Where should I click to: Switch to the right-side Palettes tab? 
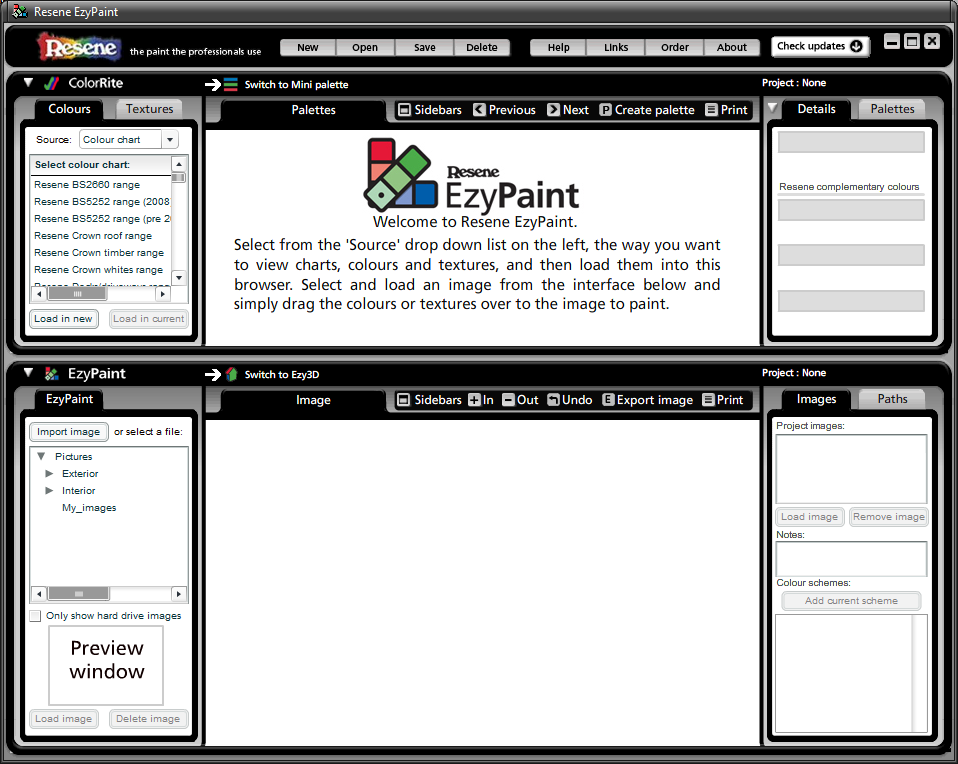pyautogui.click(x=893, y=109)
